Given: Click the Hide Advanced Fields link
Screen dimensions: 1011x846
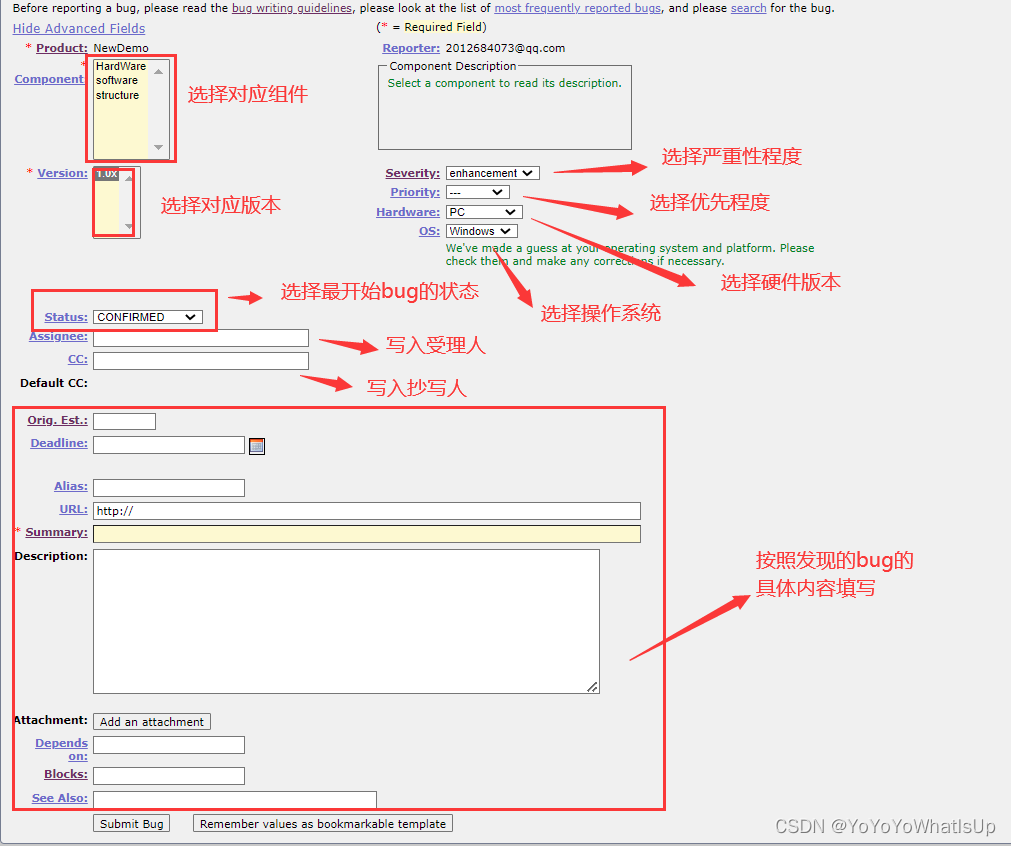Looking at the screenshot, I should [x=79, y=28].
